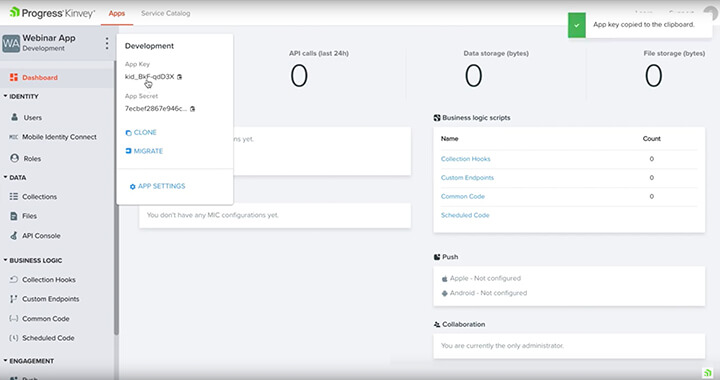Click Custom Endpoints link in scripts table
The width and height of the screenshot is (720, 380).
point(467,178)
